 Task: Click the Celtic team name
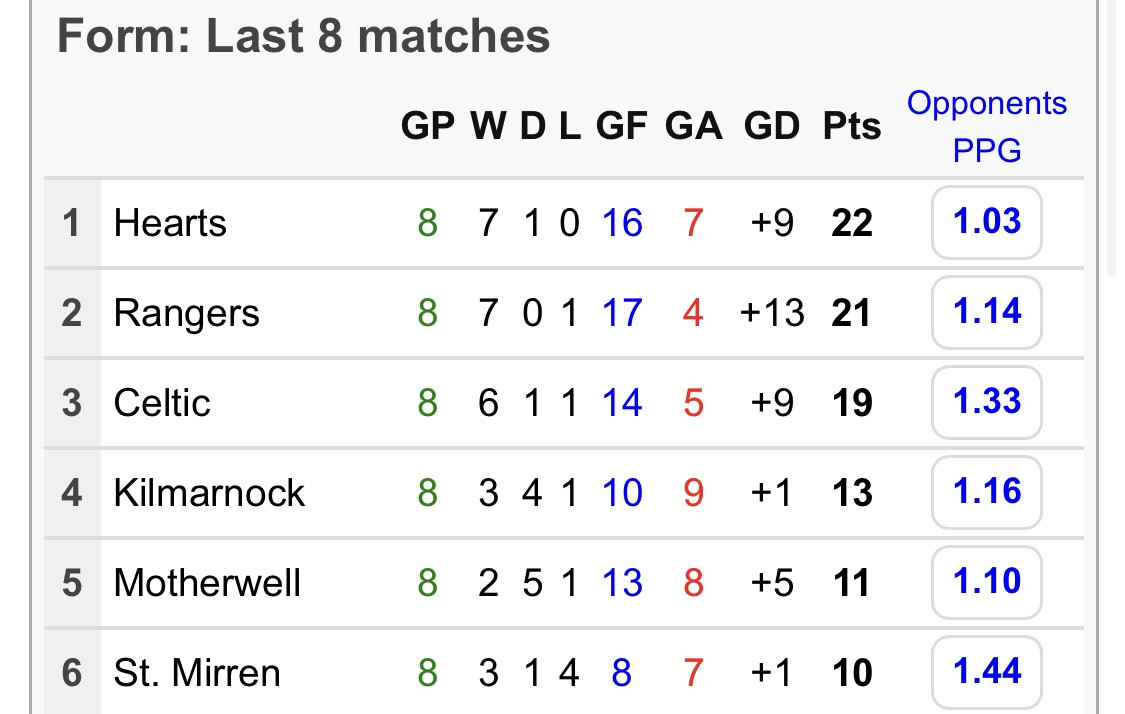pyautogui.click(x=162, y=403)
